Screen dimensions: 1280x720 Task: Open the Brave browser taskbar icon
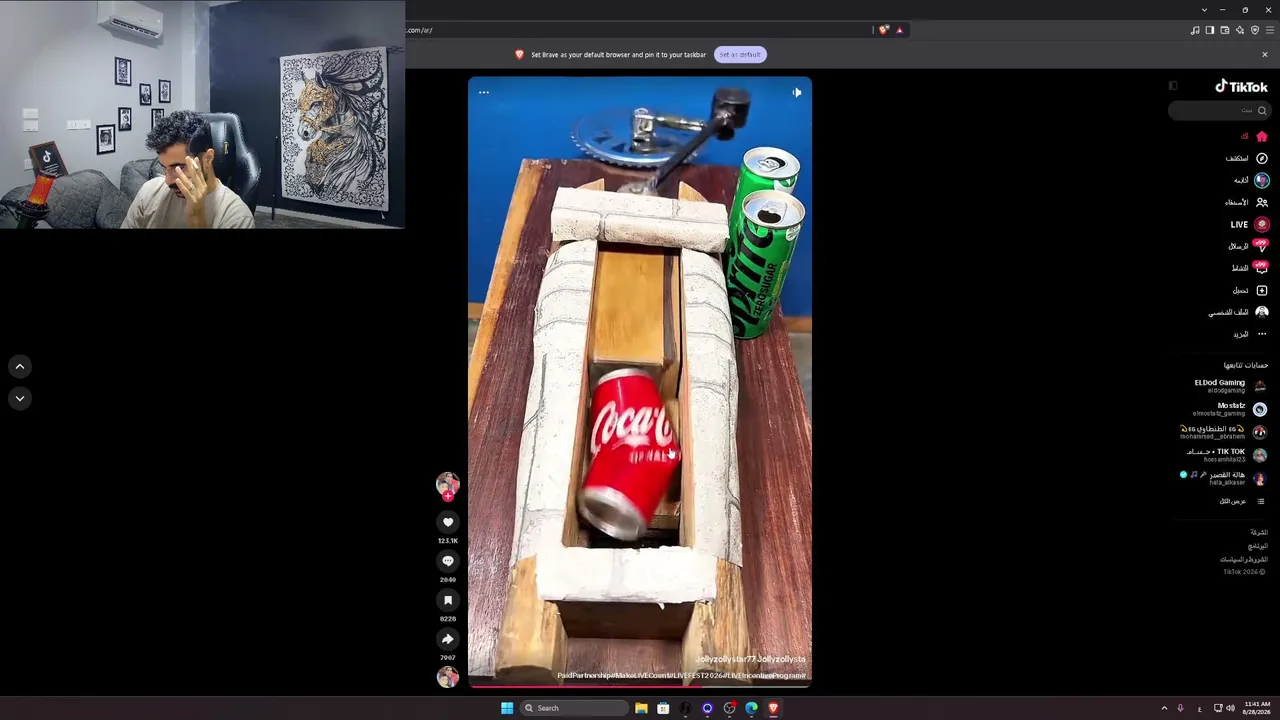773,708
